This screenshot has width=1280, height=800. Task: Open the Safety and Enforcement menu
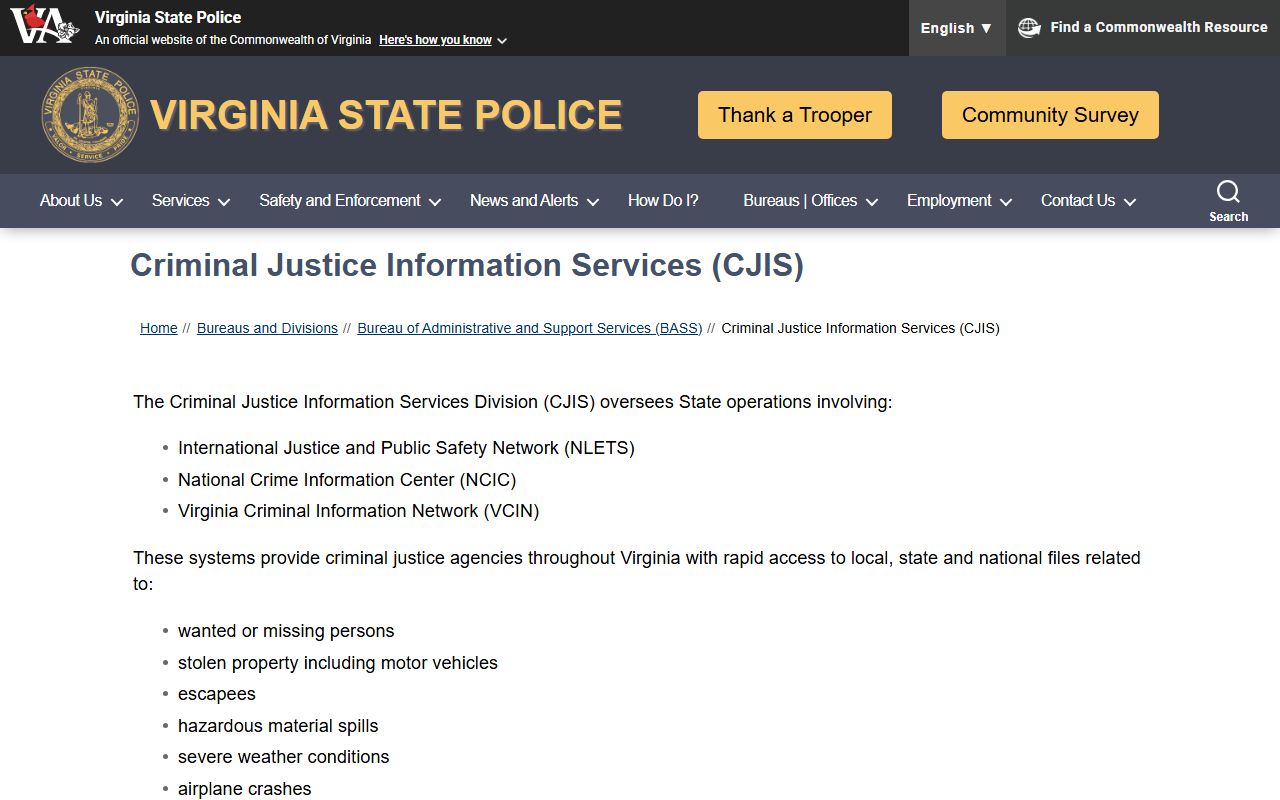[340, 200]
